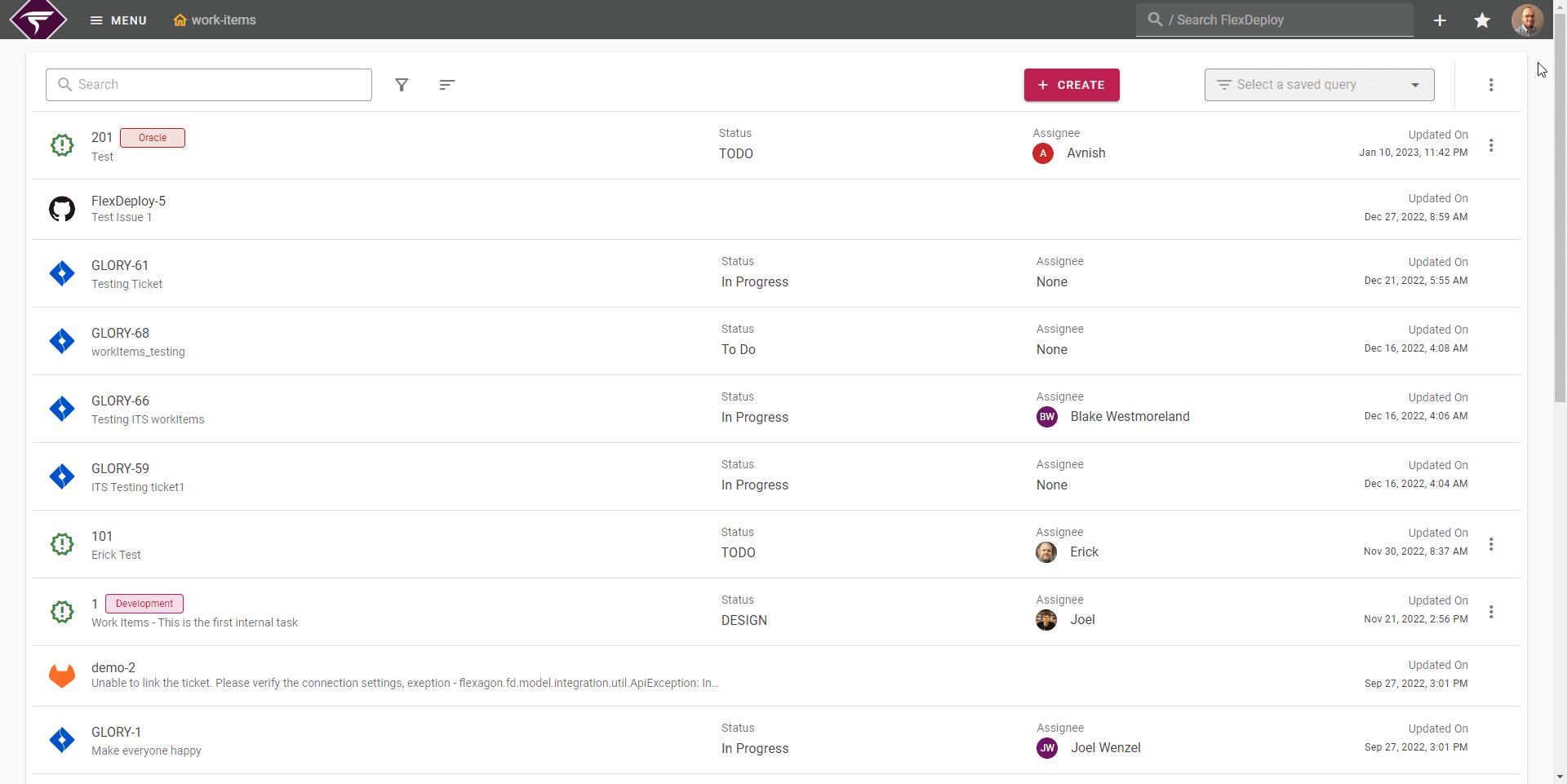Click the Development tag on item 1
Screen dimensions: 1567x784
pos(144,604)
